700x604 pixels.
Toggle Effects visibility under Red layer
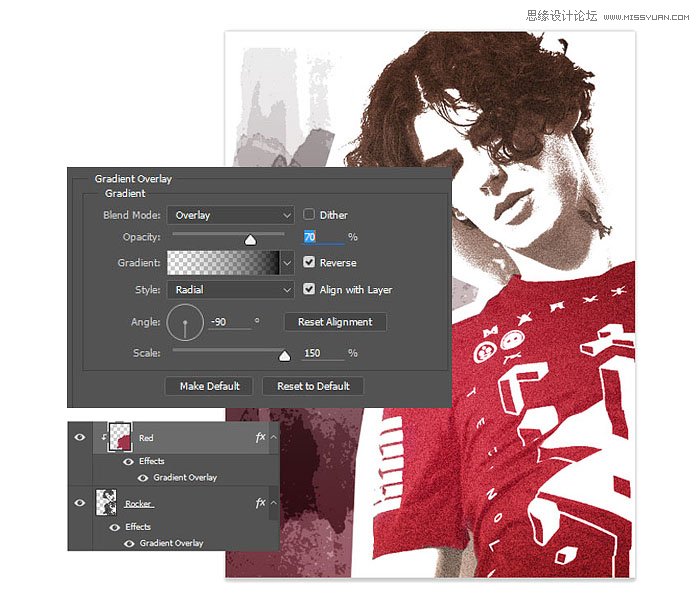click(x=128, y=462)
